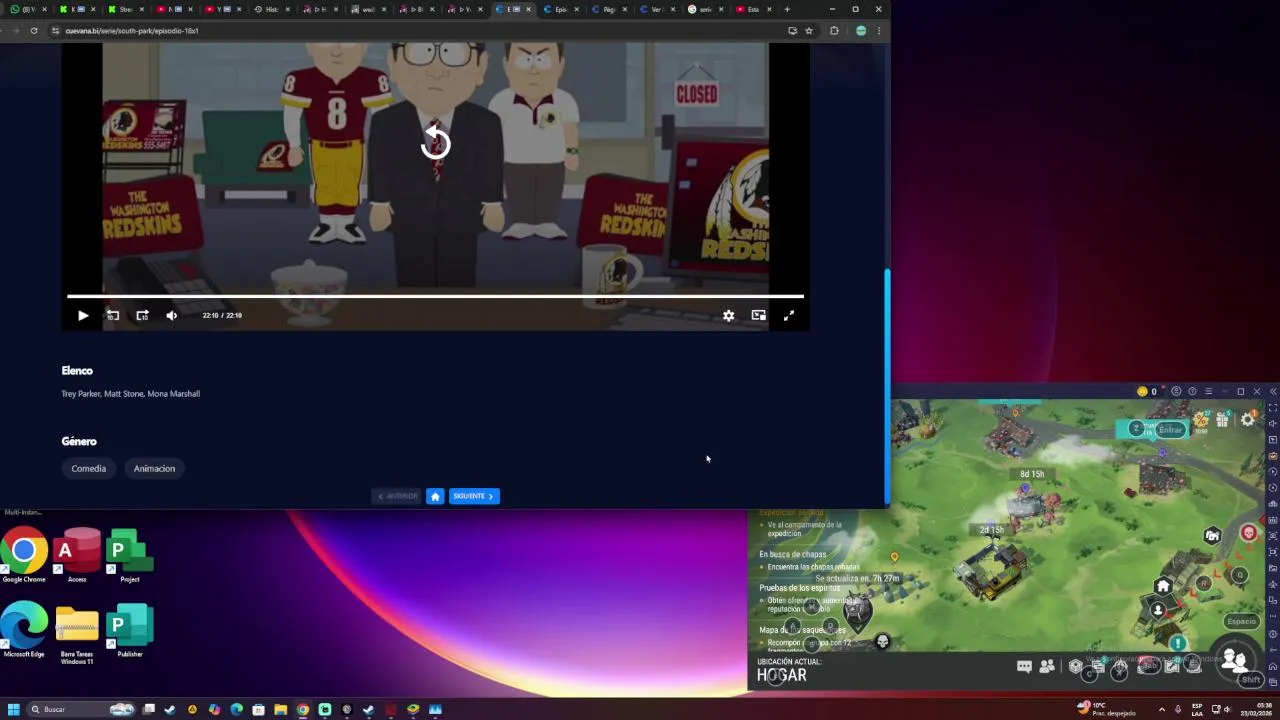Mute the video player volume

tap(172, 315)
